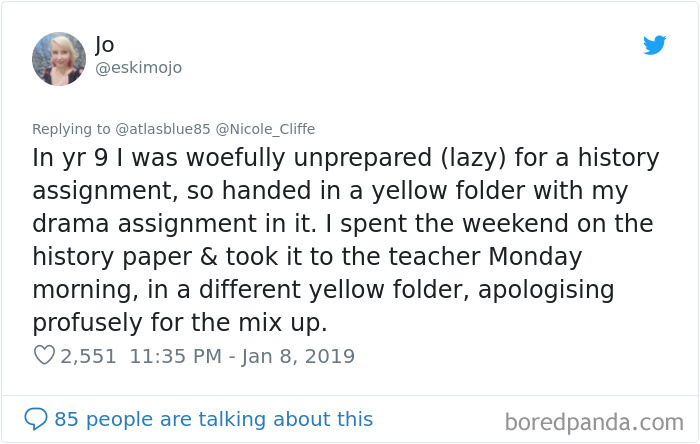
Task: Open Jo's profile avatar photo
Action: click(59, 59)
